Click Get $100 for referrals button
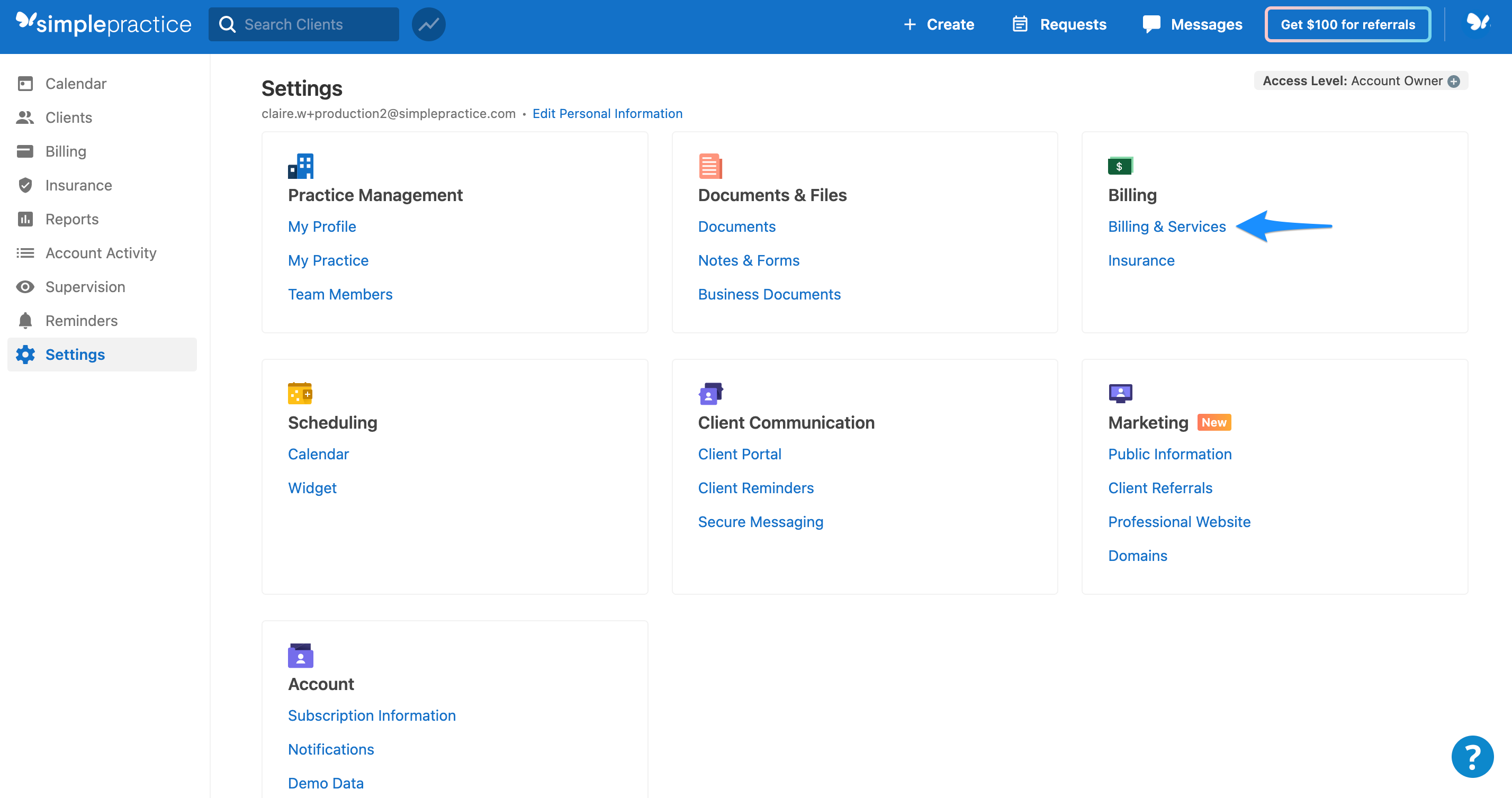The image size is (1512, 798). pyautogui.click(x=1348, y=24)
